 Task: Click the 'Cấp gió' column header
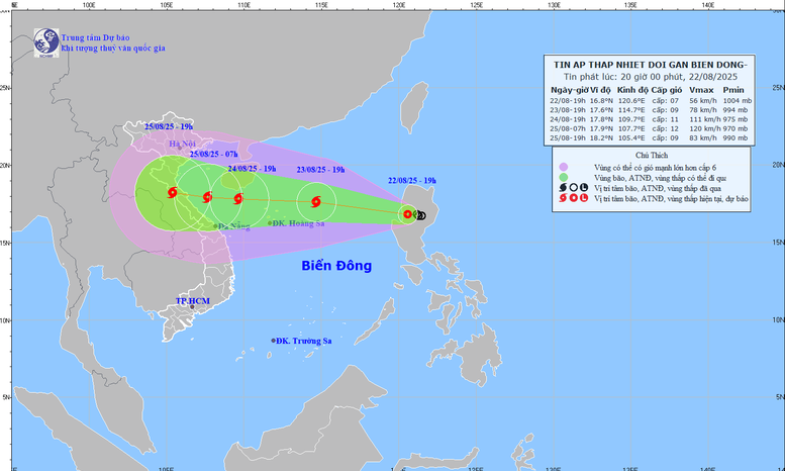[x=666, y=90]
